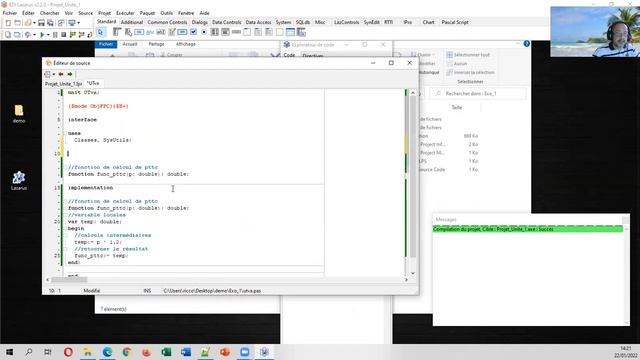The image size is (640, 360).
Task: Click the Save (floppy disk) icon
Action: click(x=41, y=23)
